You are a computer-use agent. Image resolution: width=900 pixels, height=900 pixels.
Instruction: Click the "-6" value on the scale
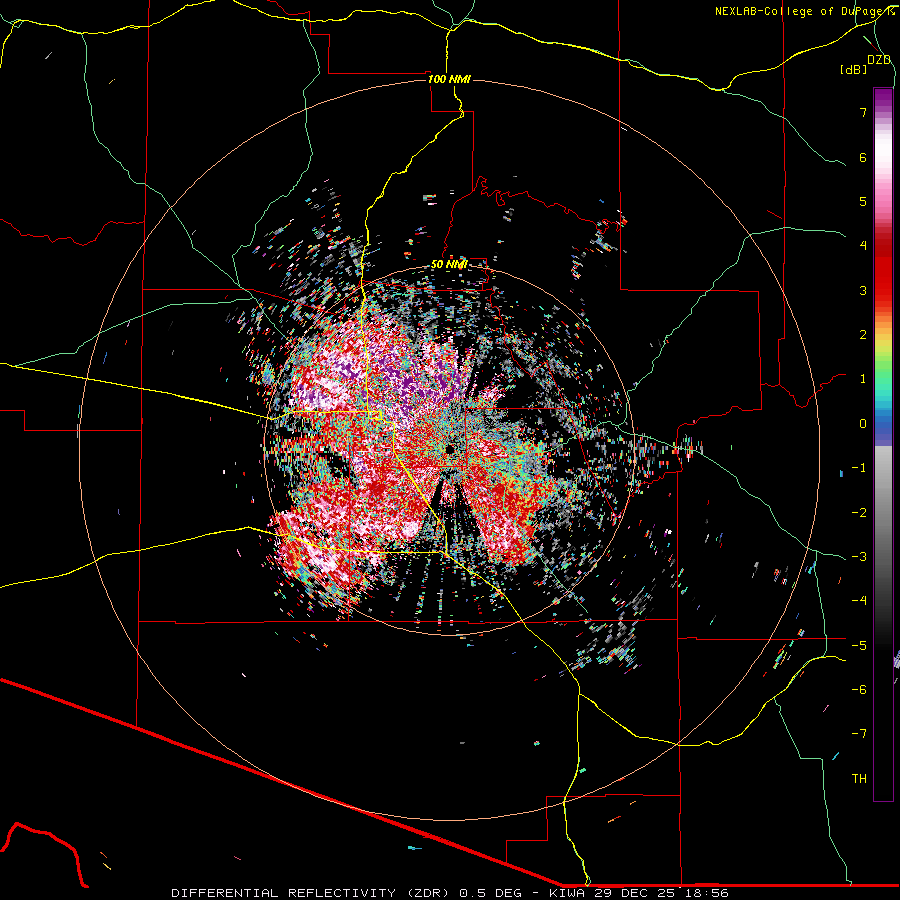coord(859,690)
